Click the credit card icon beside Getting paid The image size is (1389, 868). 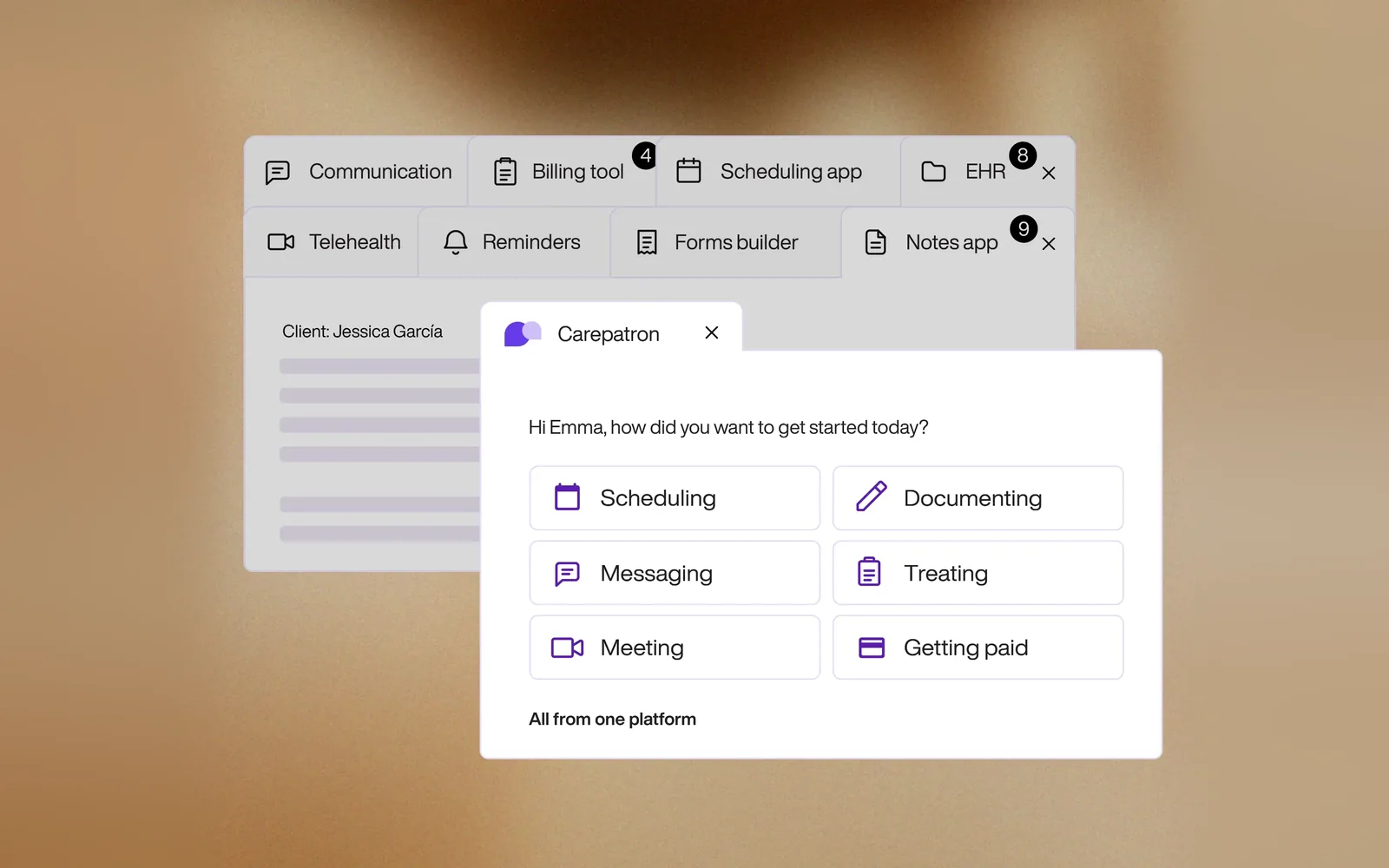click(x=871, y=648)
